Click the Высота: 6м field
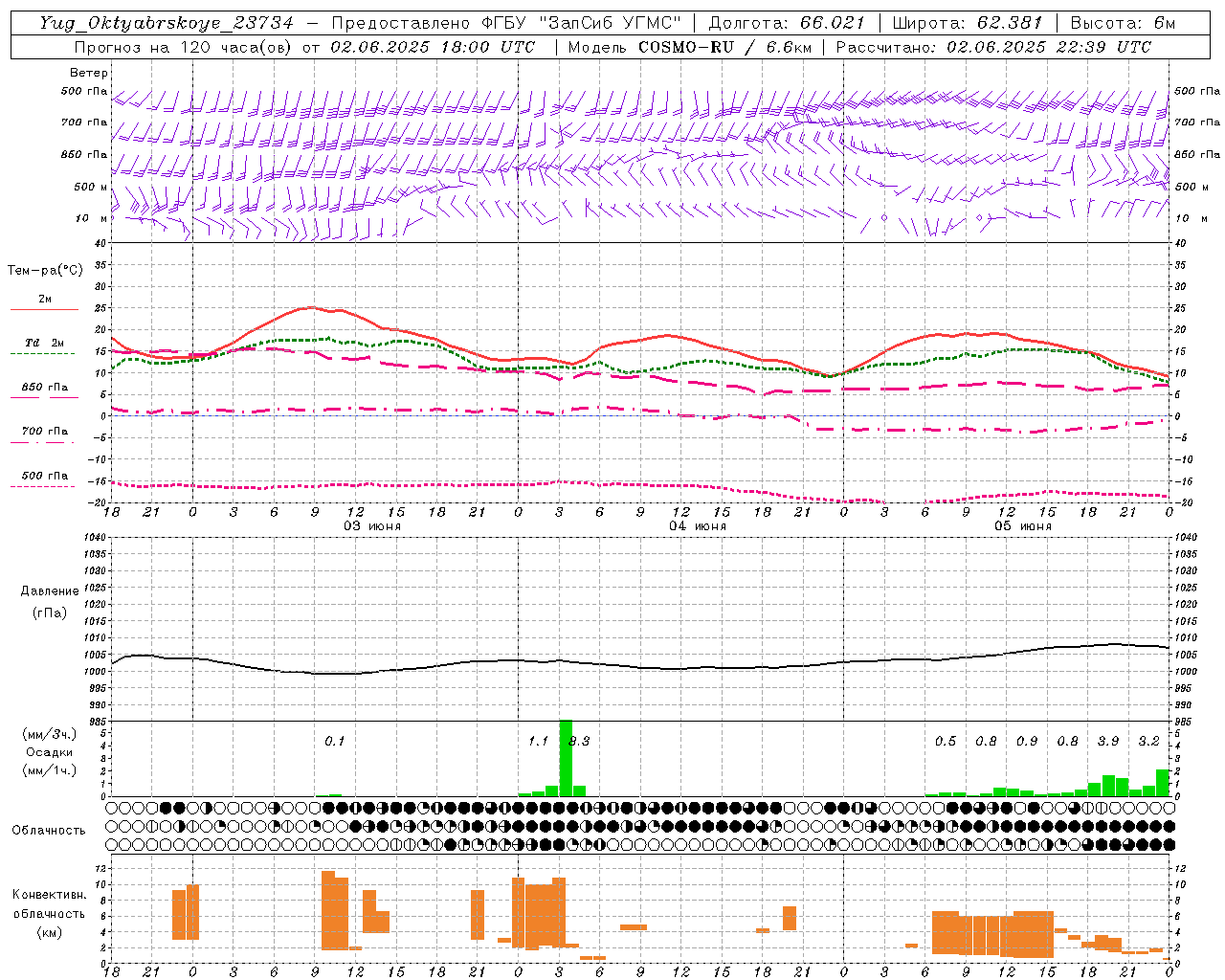 click(1124, 23)
